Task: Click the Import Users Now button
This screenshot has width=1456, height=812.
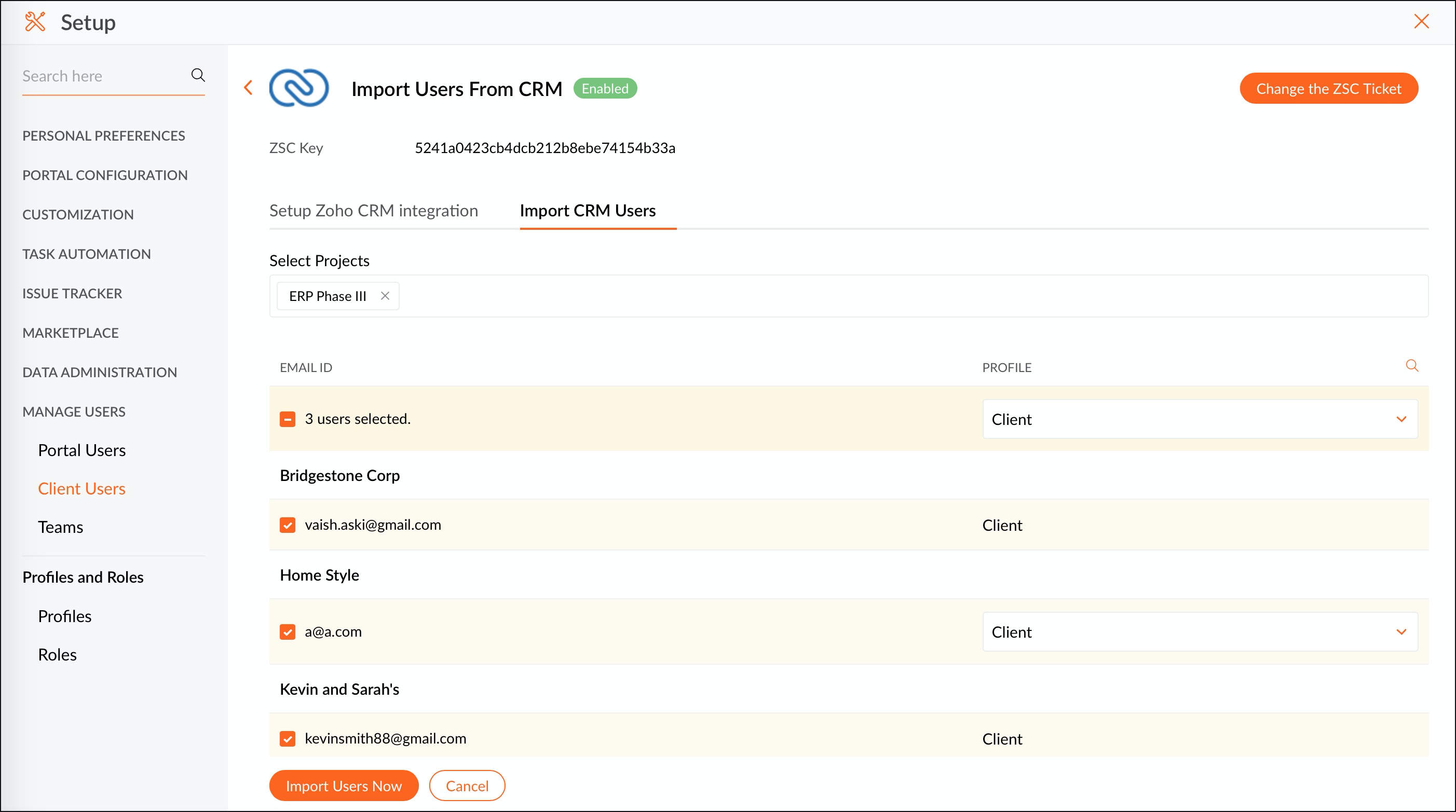Action: 344,786
